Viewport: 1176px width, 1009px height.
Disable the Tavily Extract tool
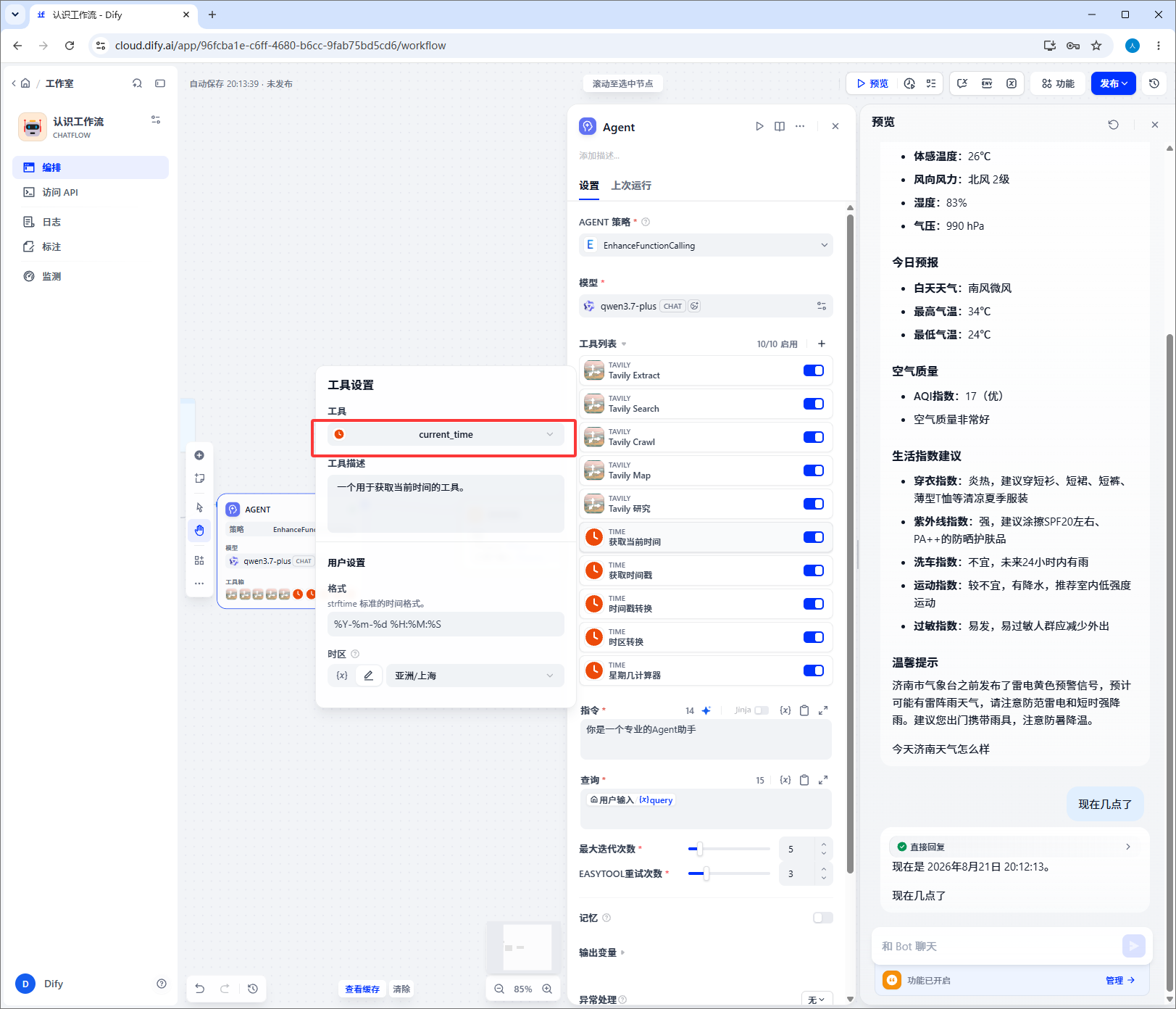[814, 370]
